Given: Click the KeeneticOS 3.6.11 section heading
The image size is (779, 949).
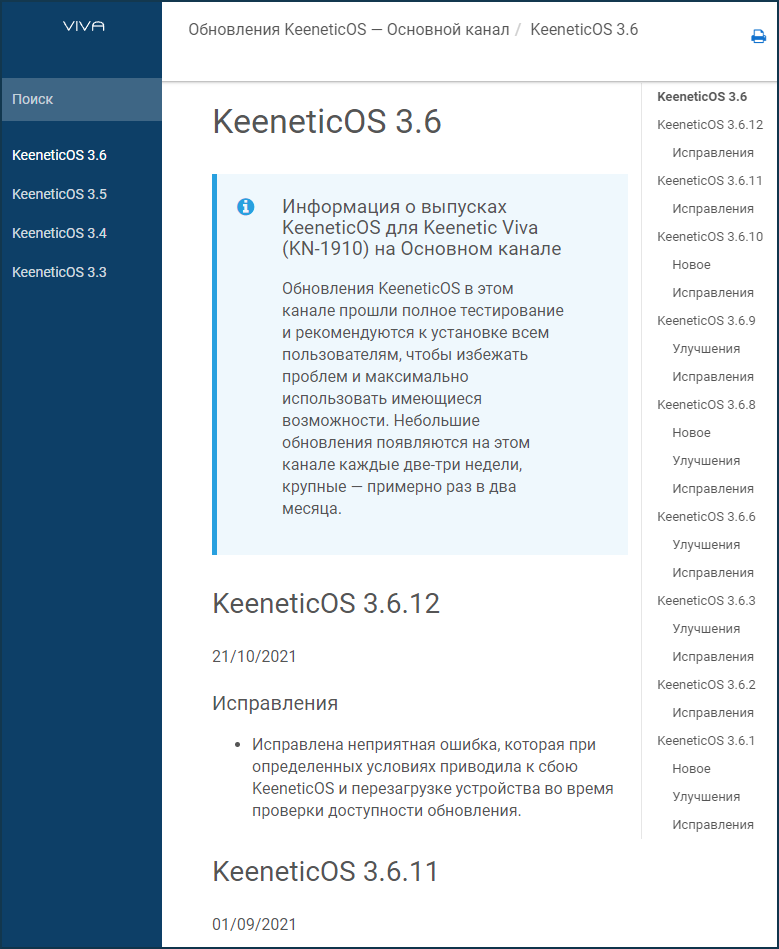Looking at the screenshot, I should [x=326, y=872].
